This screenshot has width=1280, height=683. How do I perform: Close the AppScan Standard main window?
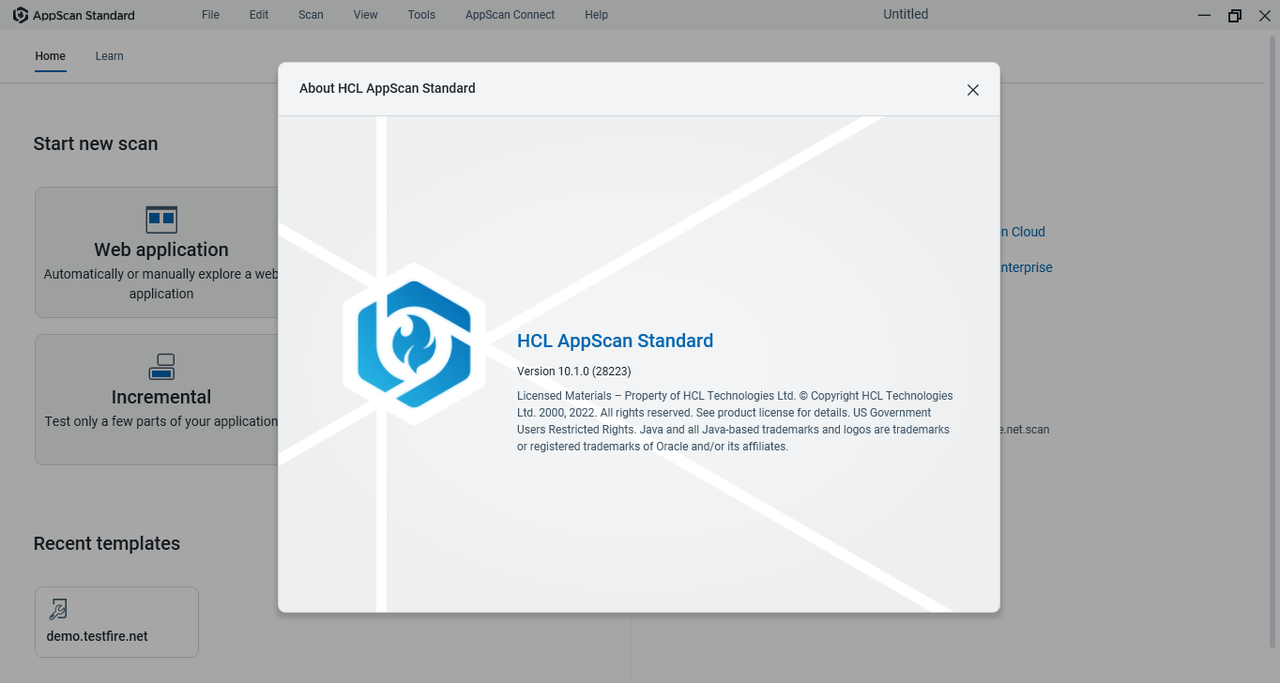(x=1263, y=15)
